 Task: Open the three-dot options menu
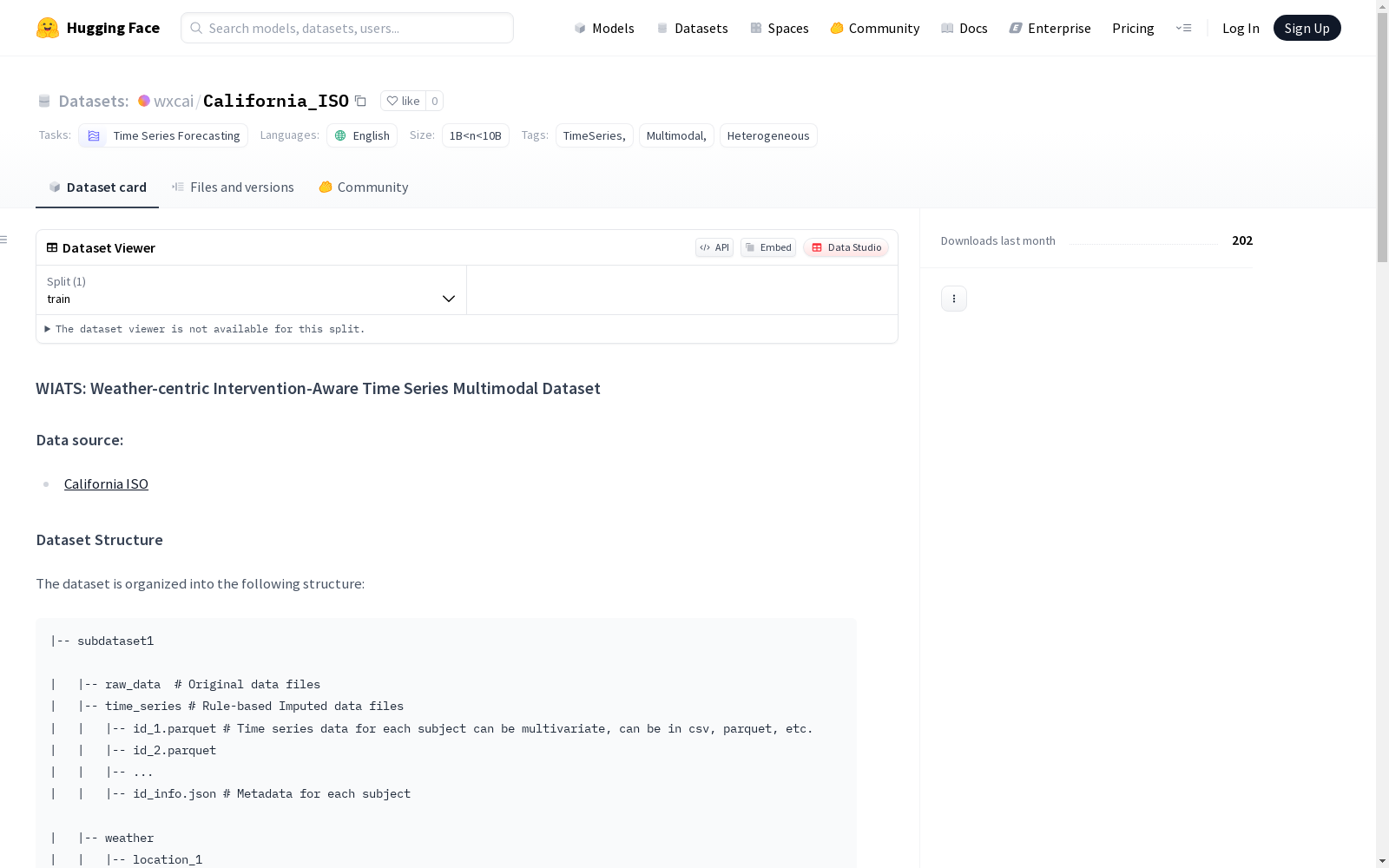pos(954,299)
